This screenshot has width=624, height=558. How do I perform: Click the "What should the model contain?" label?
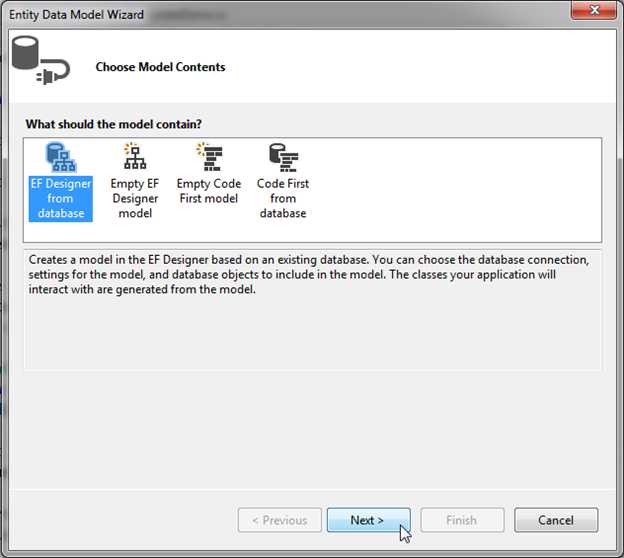coord(114,124)
